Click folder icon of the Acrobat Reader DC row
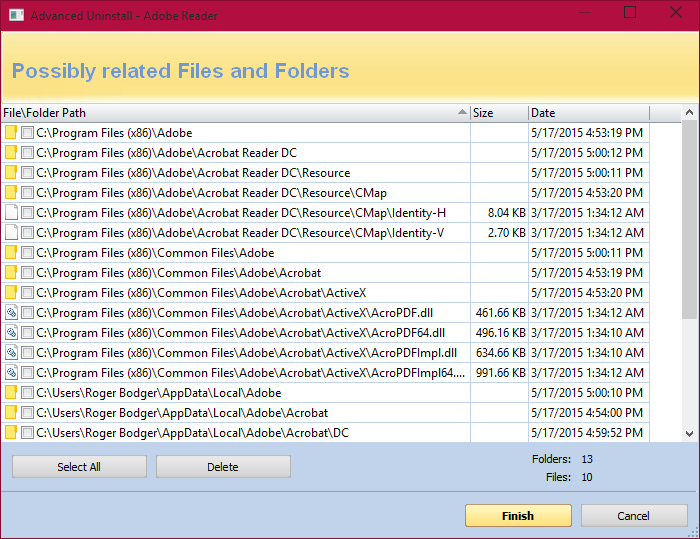This screenshot has width=700, height=539. (x=11, y=153)
